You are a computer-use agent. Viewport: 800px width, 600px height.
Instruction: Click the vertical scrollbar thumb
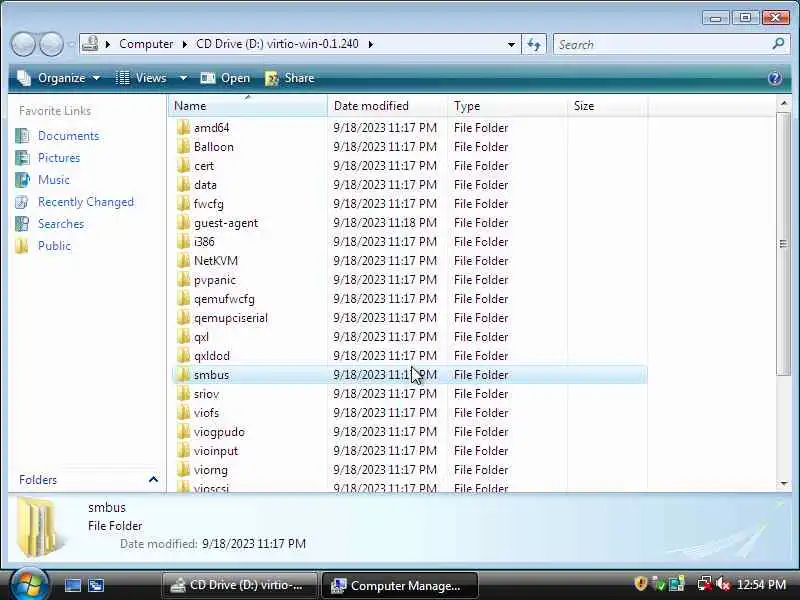tap(783, 244)
